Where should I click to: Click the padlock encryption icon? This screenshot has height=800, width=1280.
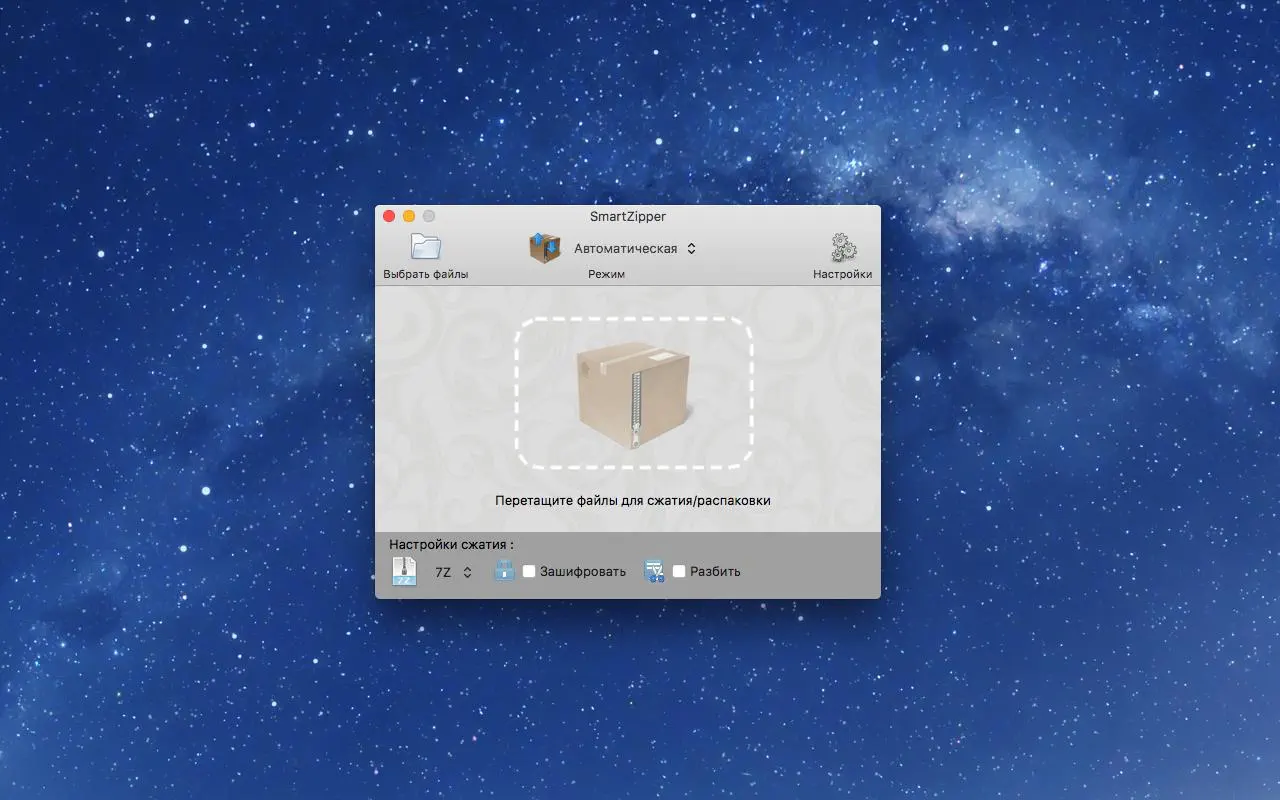tap(504, 571)
